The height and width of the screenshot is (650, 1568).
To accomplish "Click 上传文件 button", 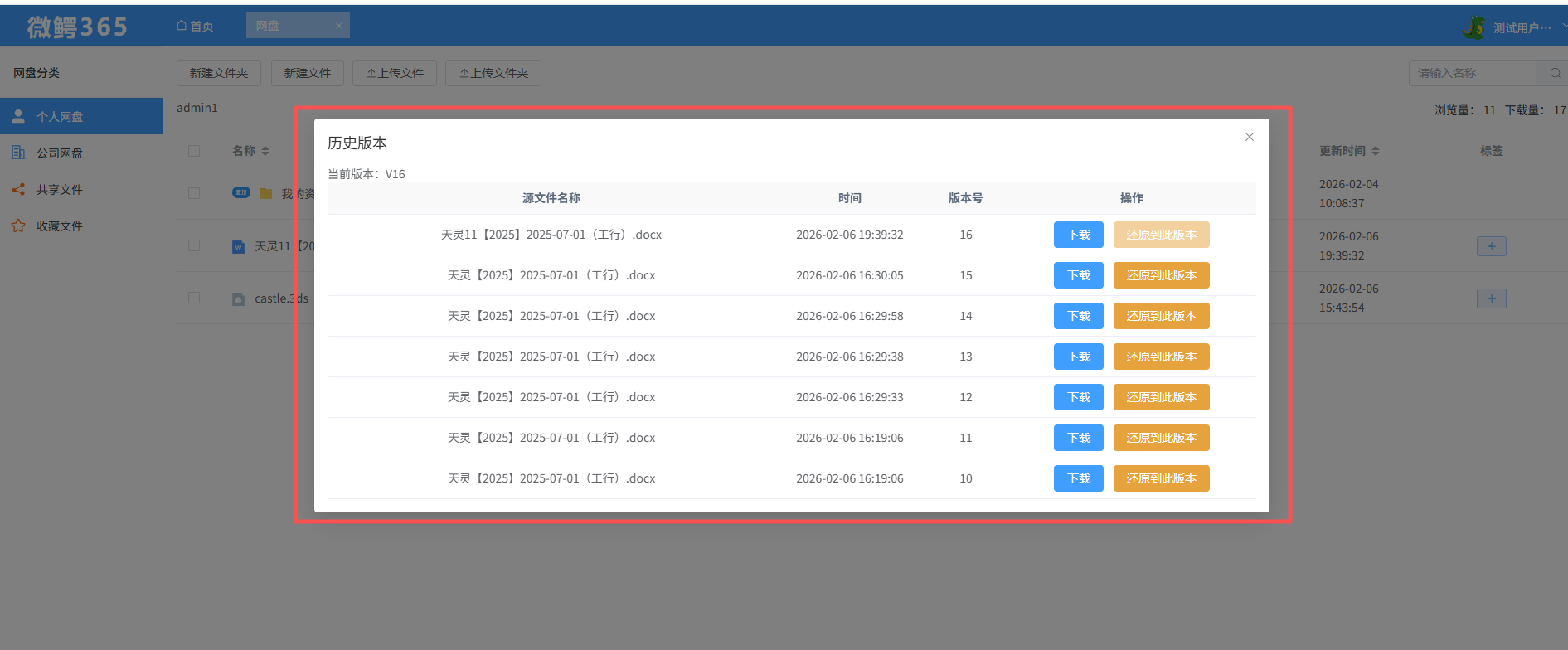I will coord(395,73).
